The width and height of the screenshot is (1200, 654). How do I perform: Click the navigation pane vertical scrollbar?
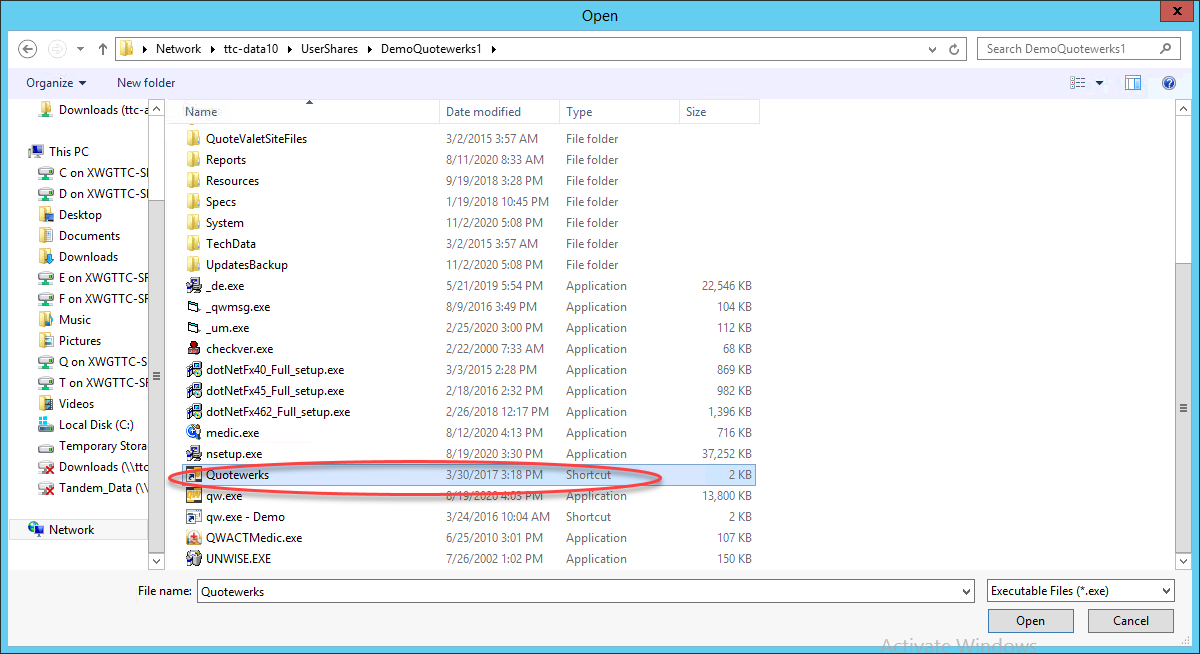click(155, 377)
